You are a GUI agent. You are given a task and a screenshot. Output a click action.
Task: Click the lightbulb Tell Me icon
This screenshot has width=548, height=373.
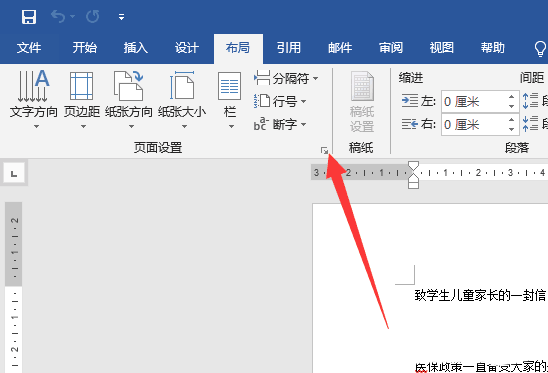[x=540, y=48]
